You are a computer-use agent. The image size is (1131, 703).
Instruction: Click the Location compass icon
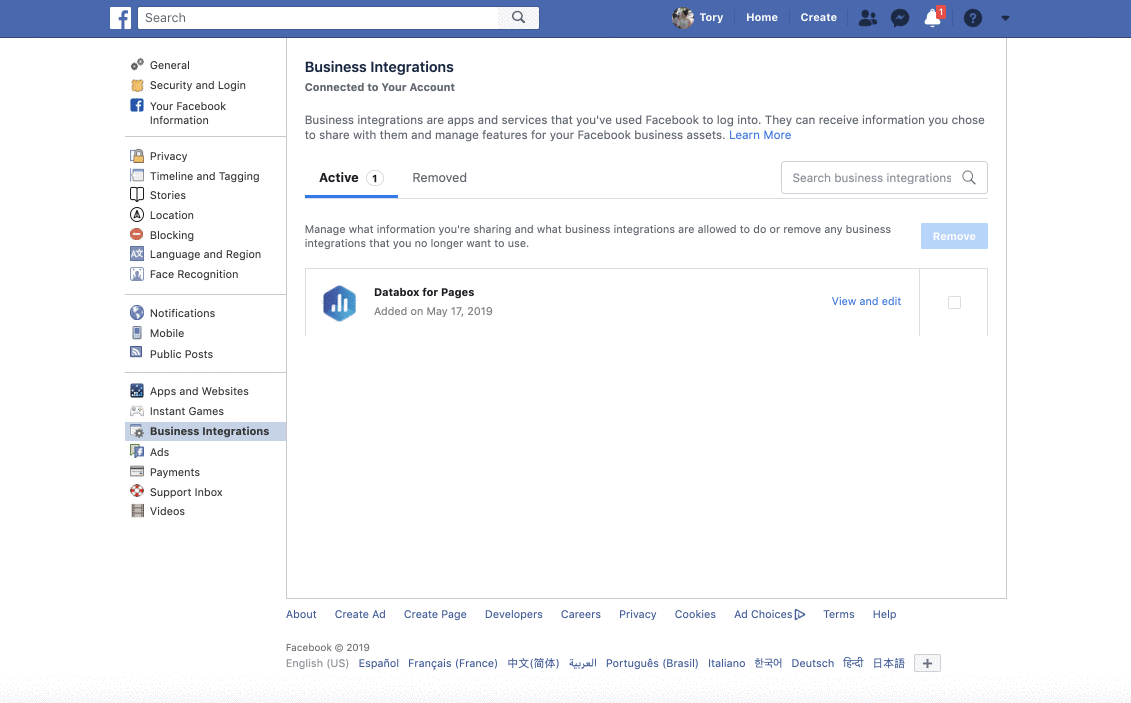137,214
